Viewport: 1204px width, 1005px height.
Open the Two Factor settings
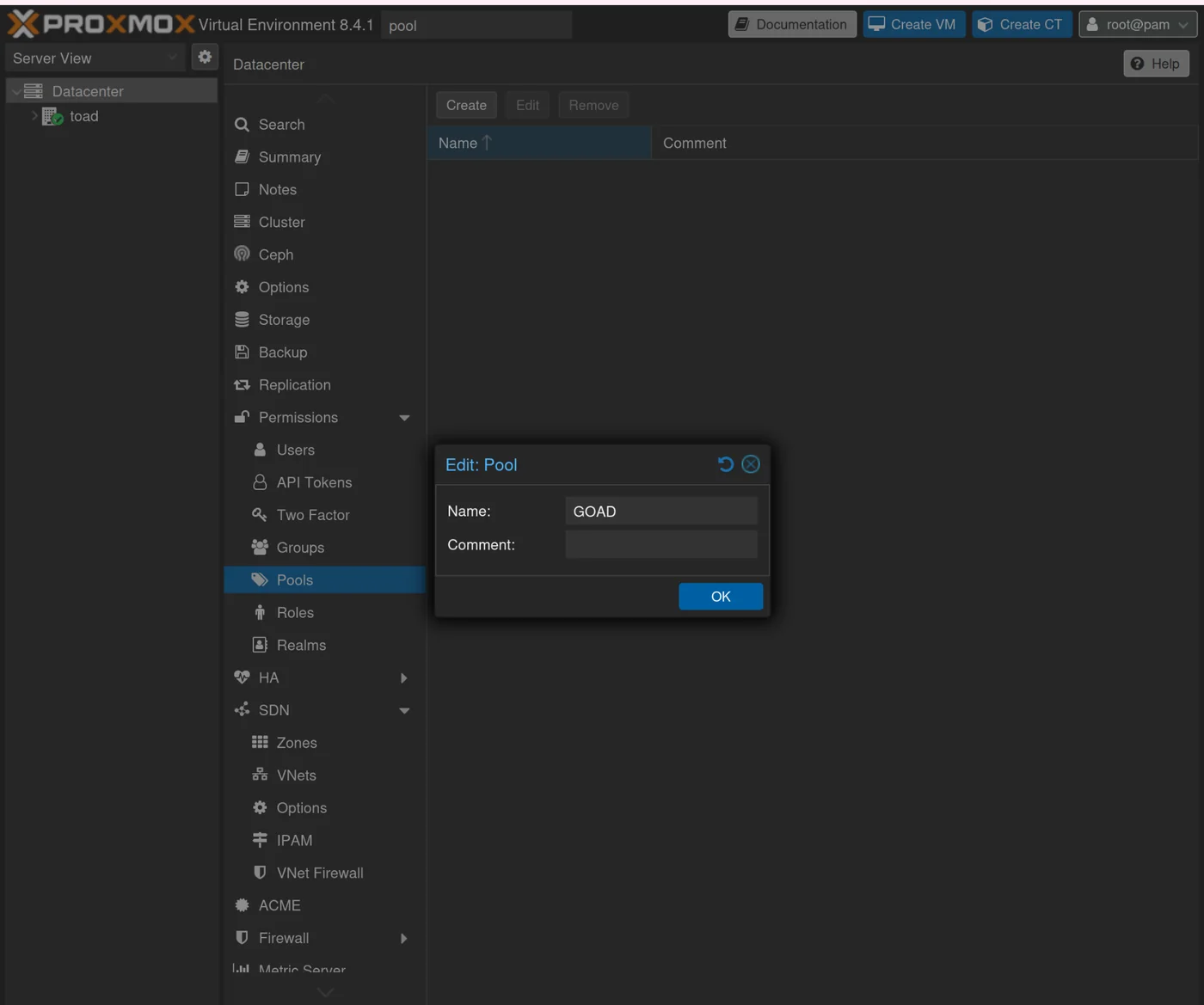[x=312, y=515]
